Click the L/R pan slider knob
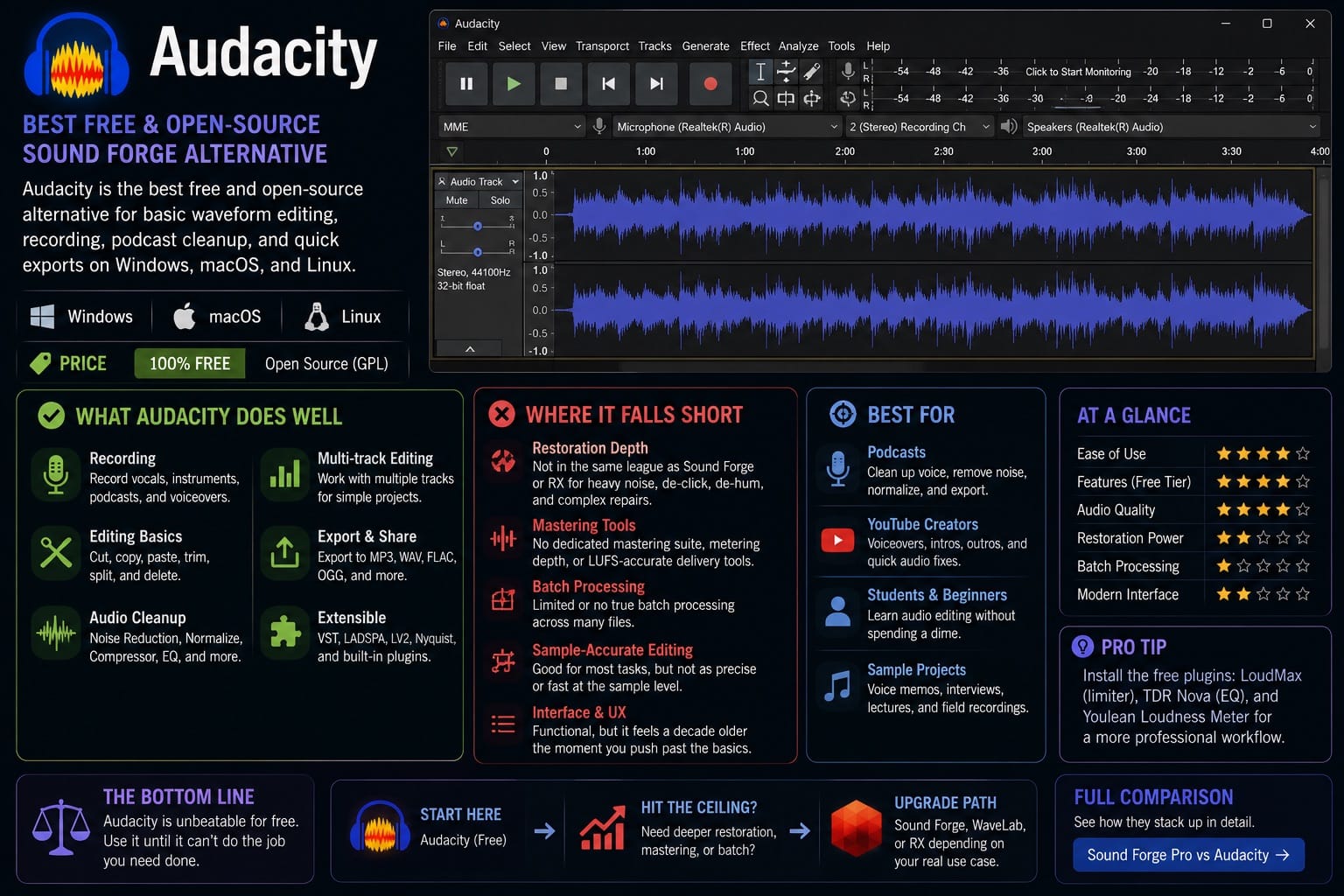1344x896 pixels. pyautogui.click(x=478, y=252)
